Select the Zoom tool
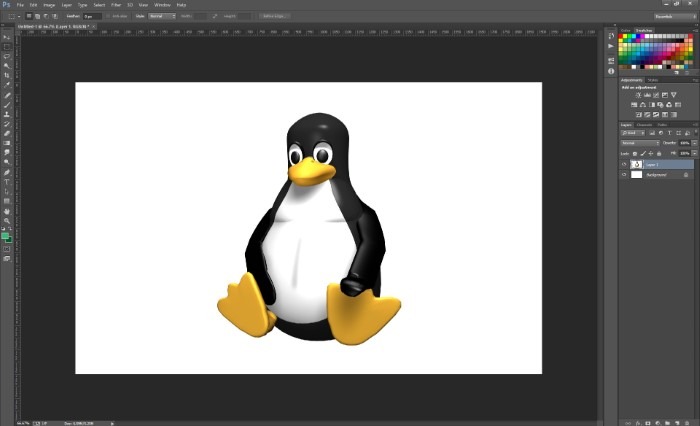 6,221
